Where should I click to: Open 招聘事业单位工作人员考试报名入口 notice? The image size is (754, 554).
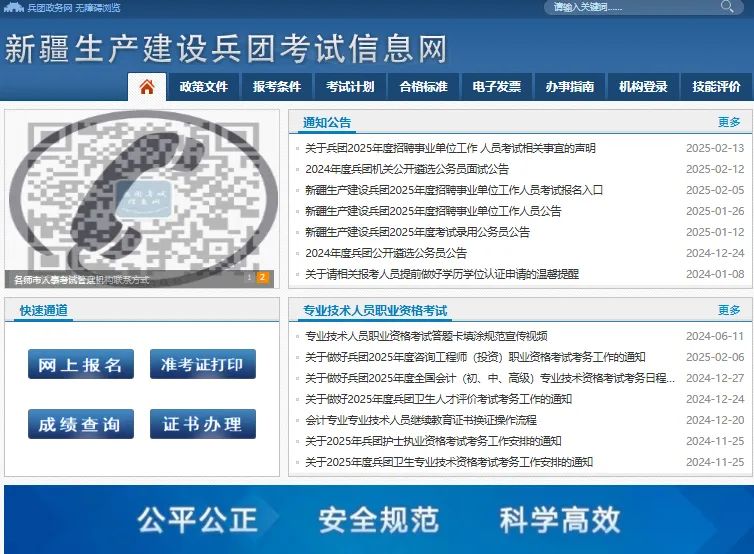point(454,190)
